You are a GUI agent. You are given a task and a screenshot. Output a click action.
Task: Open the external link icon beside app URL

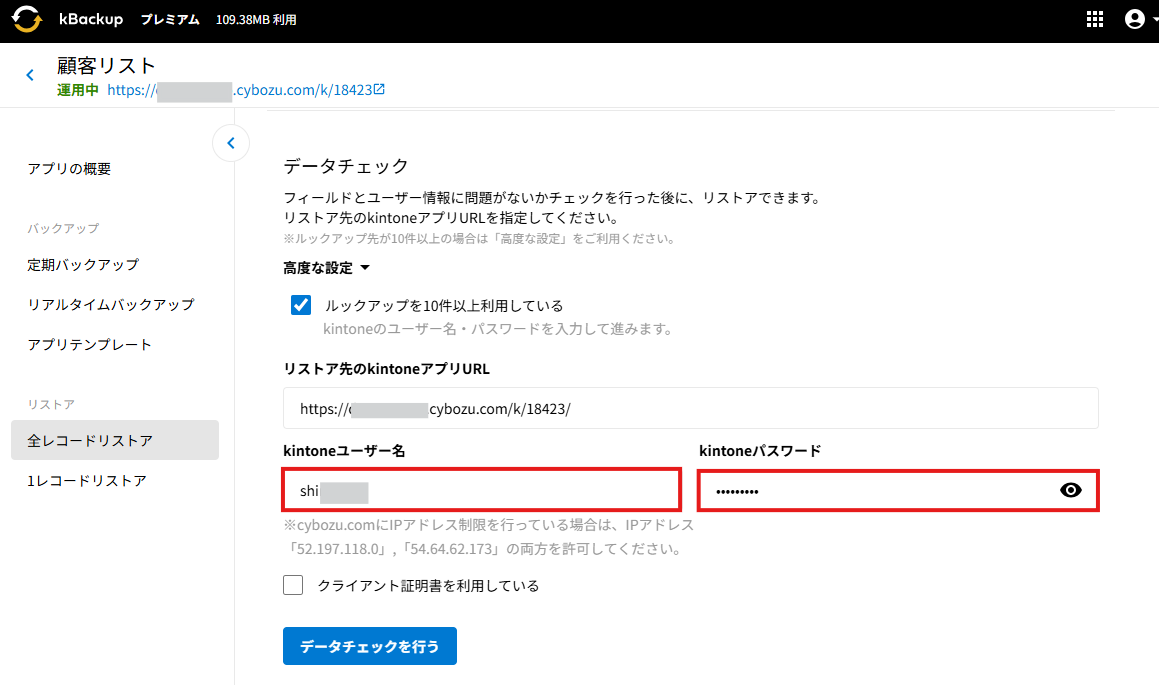[x=379, y=89]
